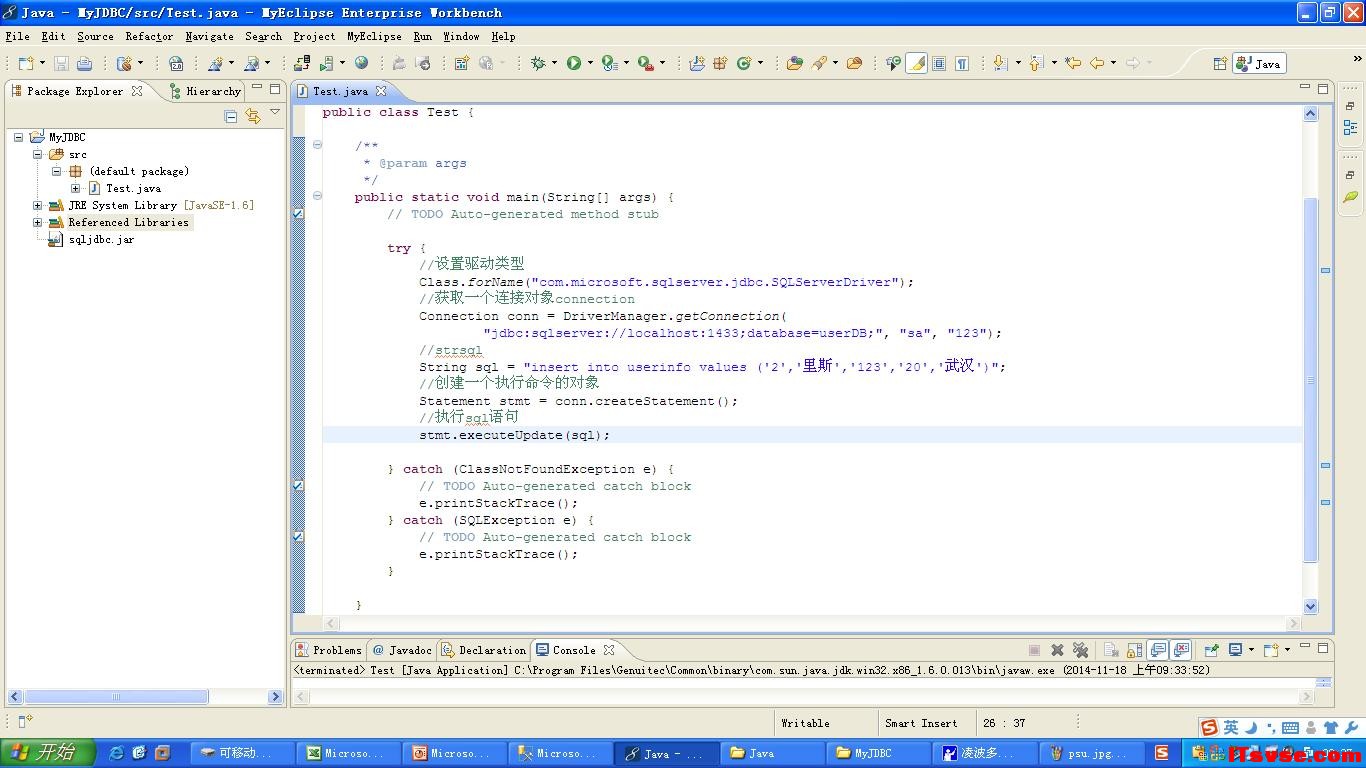Open the Window menu
Screen dimensions: 1366x768
[x=461, y=36]
